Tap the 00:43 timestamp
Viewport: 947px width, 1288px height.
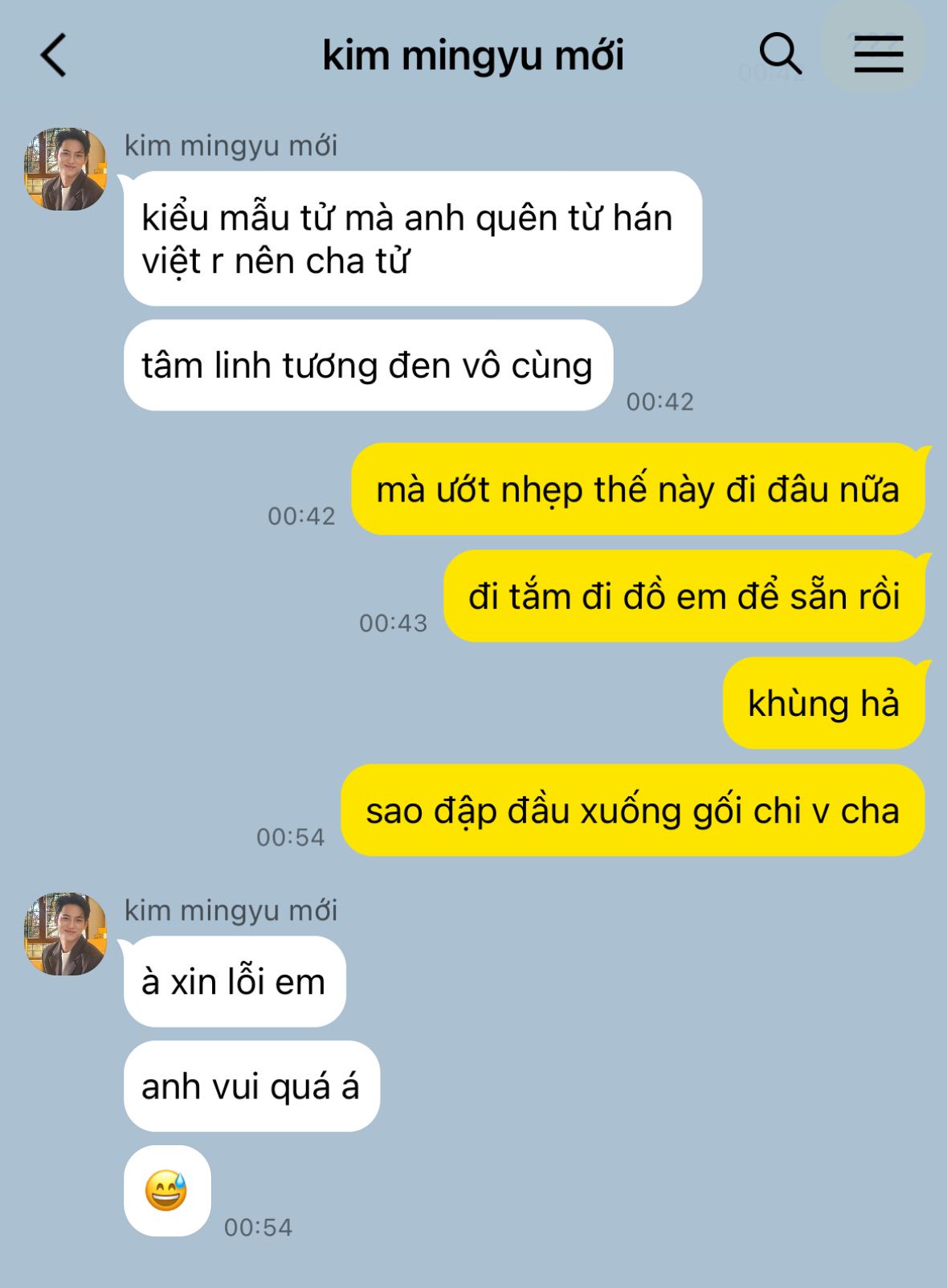[394, 624]
